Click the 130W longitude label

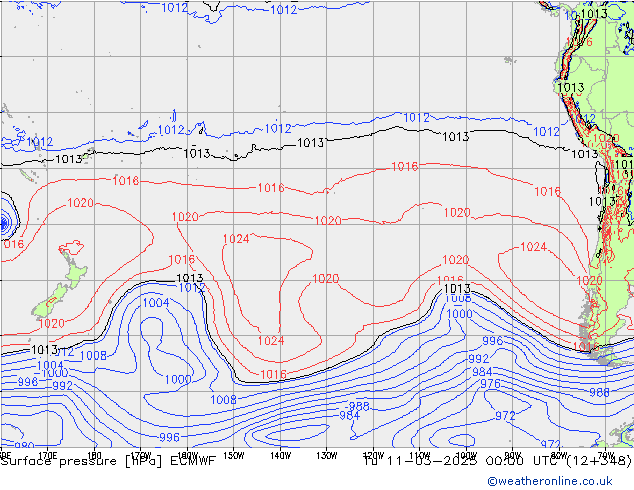click(x=327, y=456)
